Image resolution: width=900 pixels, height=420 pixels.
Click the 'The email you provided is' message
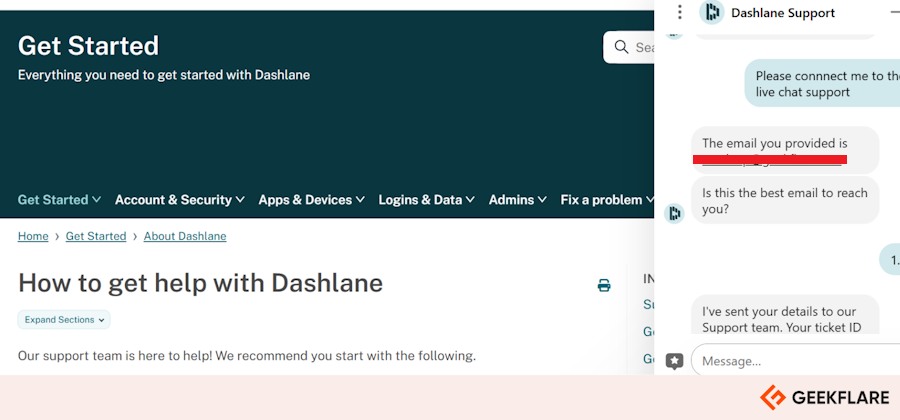tap(785, 150)
